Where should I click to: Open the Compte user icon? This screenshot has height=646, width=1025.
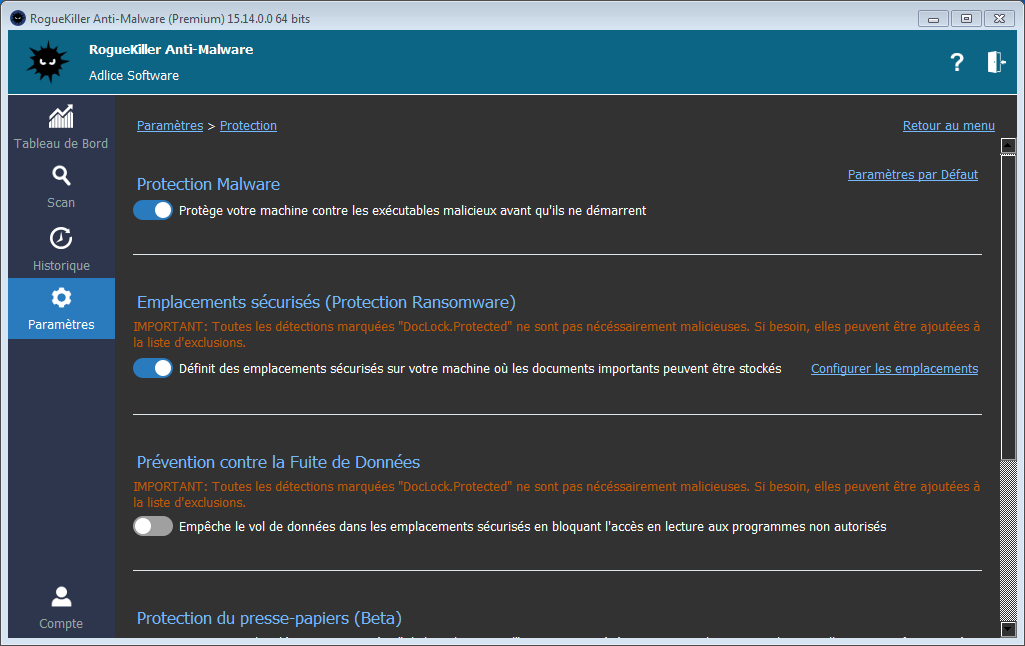61,598
